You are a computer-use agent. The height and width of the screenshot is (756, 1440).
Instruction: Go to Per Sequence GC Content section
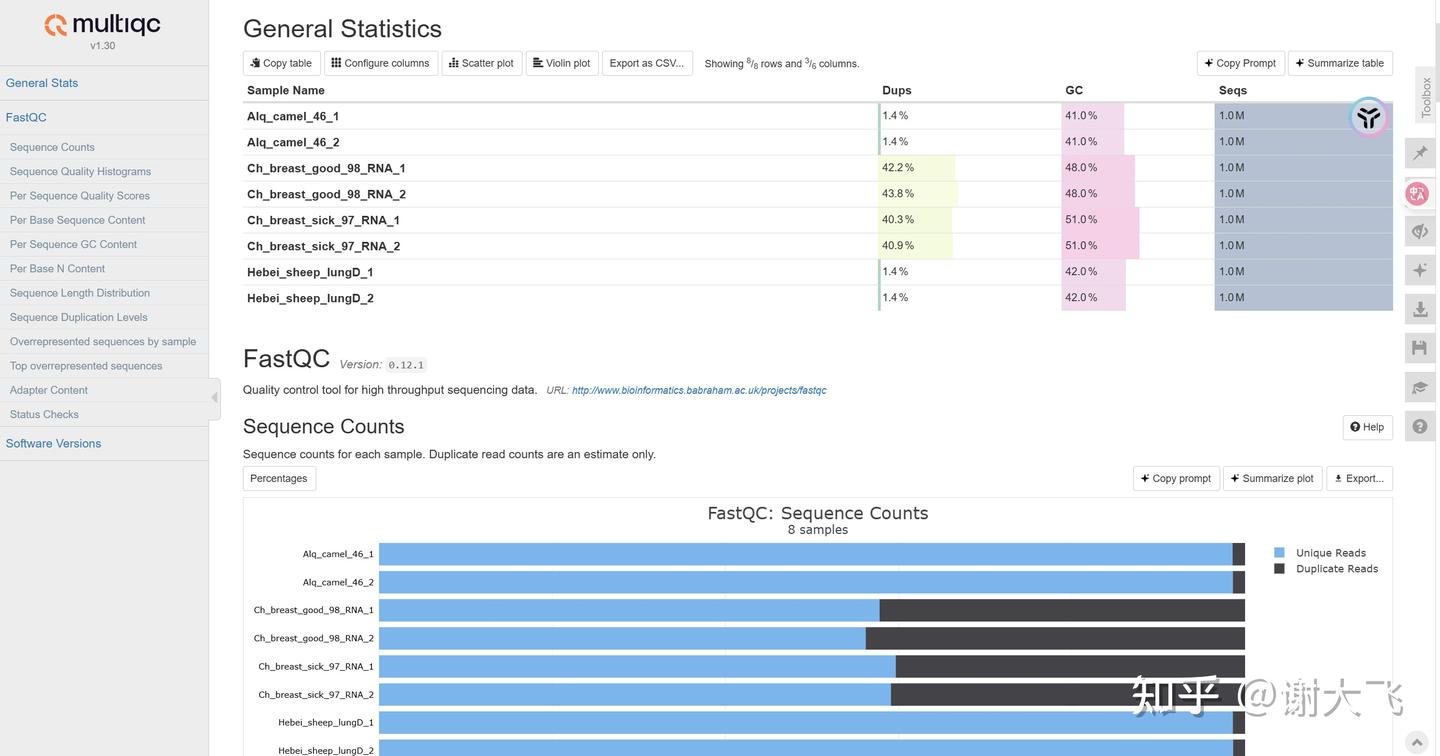pos(73,244)
